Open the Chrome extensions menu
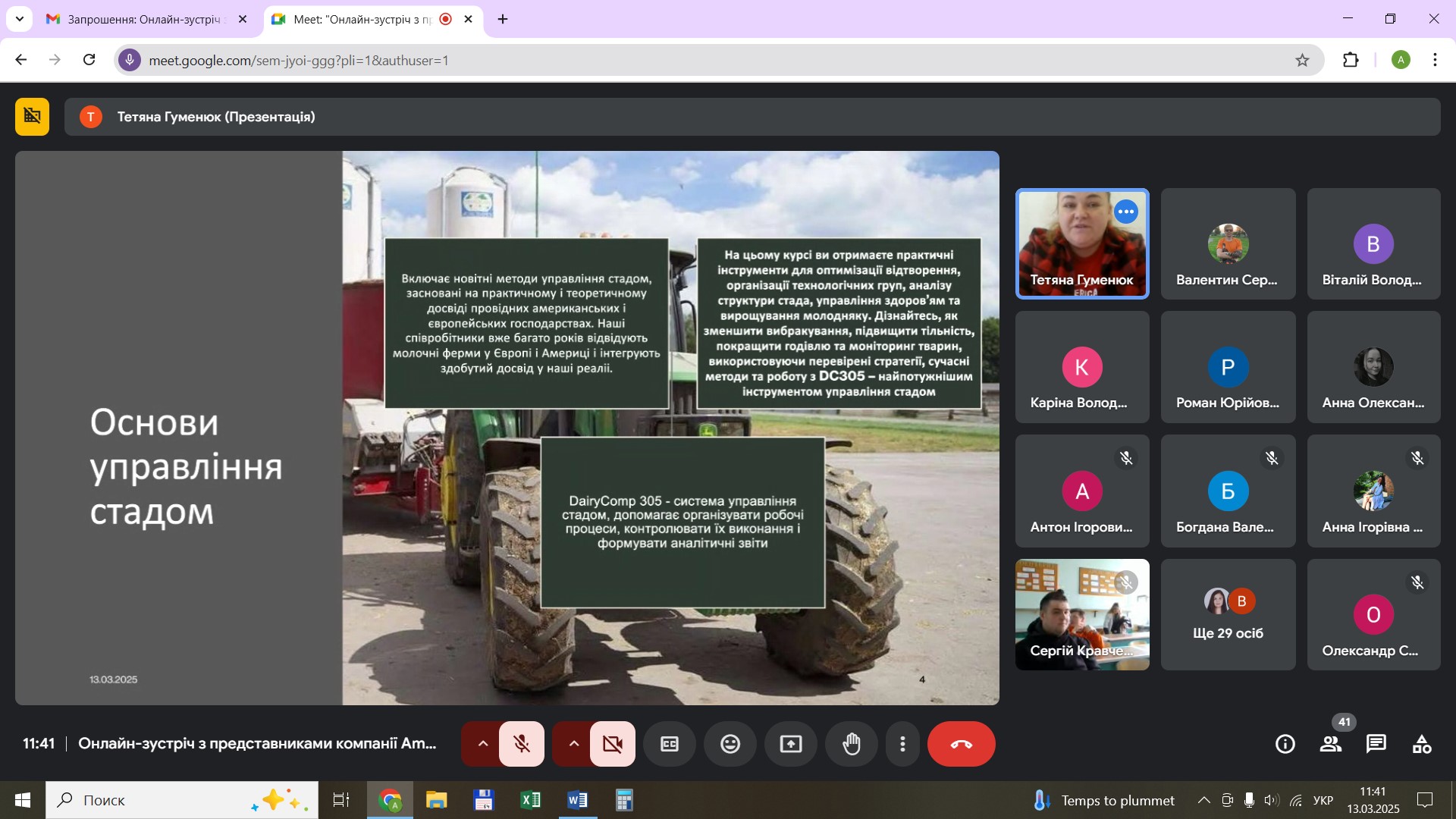Viewport: 1456px width, 819px height. click(x=1351, y=60)
